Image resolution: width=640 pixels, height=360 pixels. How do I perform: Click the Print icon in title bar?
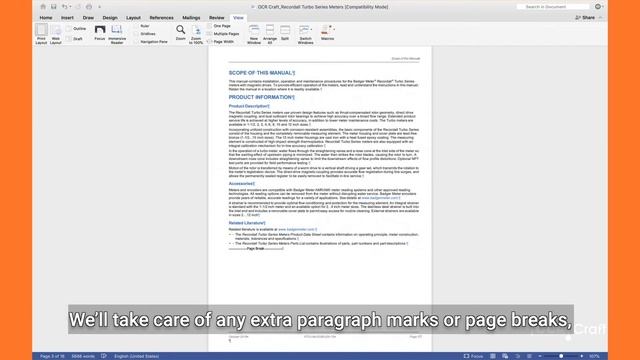click(89, 7)
